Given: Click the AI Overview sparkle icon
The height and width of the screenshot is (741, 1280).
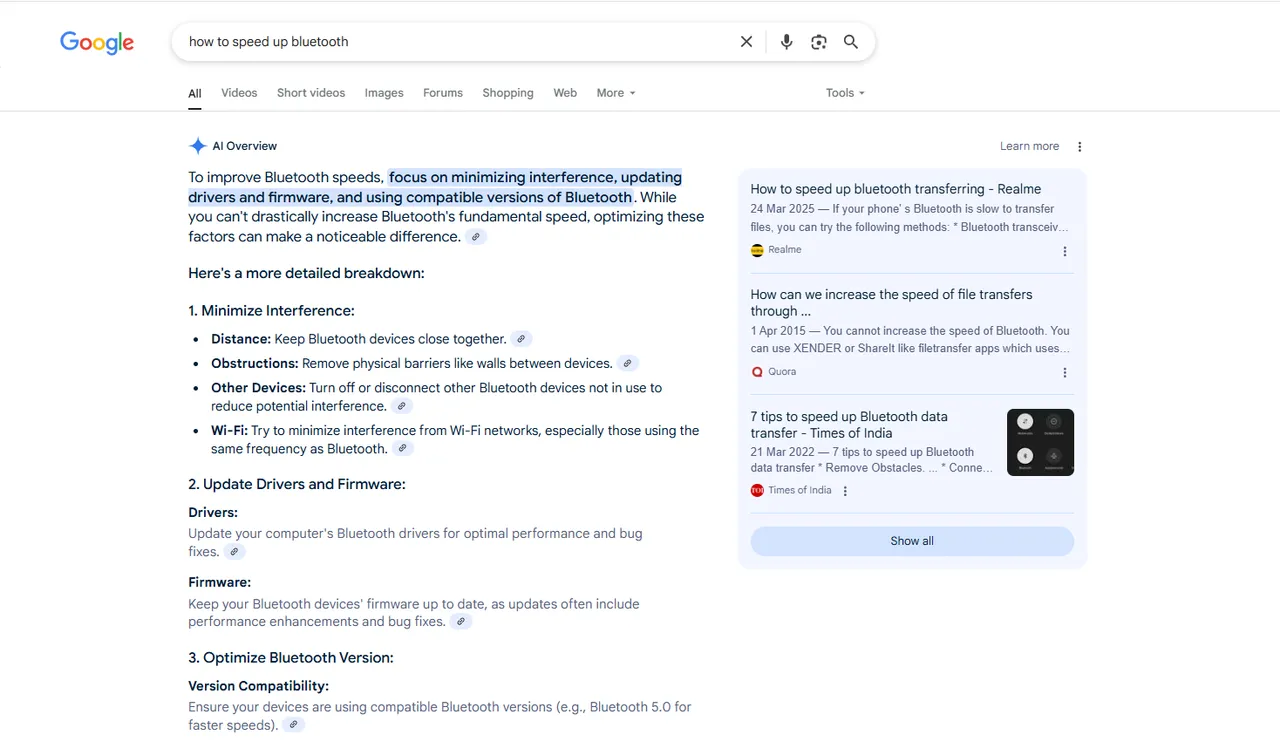Looking at the screenshot, I should tap(198, 146).
